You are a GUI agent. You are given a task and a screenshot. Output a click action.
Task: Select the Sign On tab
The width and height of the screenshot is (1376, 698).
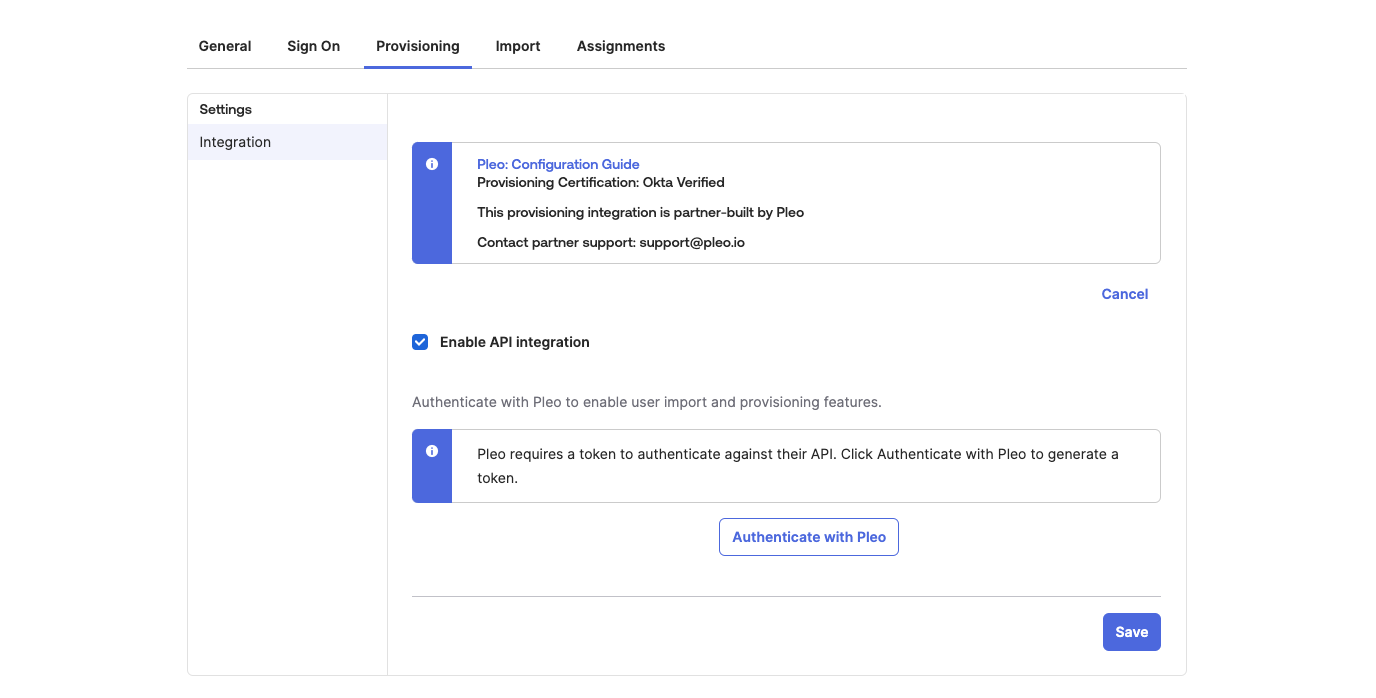click(x=313, y=46)
